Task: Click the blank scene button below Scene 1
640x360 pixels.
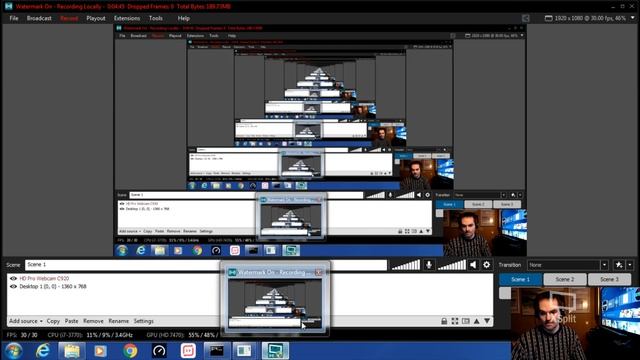Action: click(x=505, y=293)
